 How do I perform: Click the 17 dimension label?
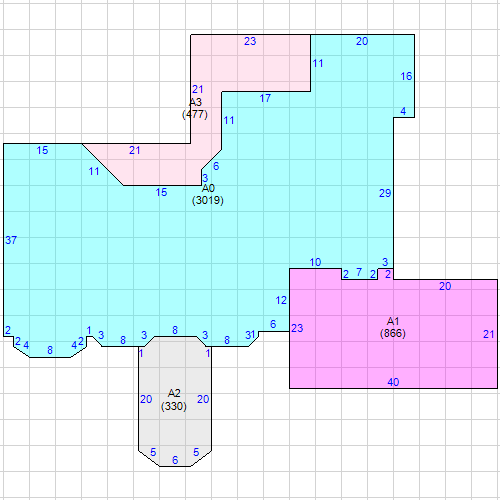tap(265, 98)
